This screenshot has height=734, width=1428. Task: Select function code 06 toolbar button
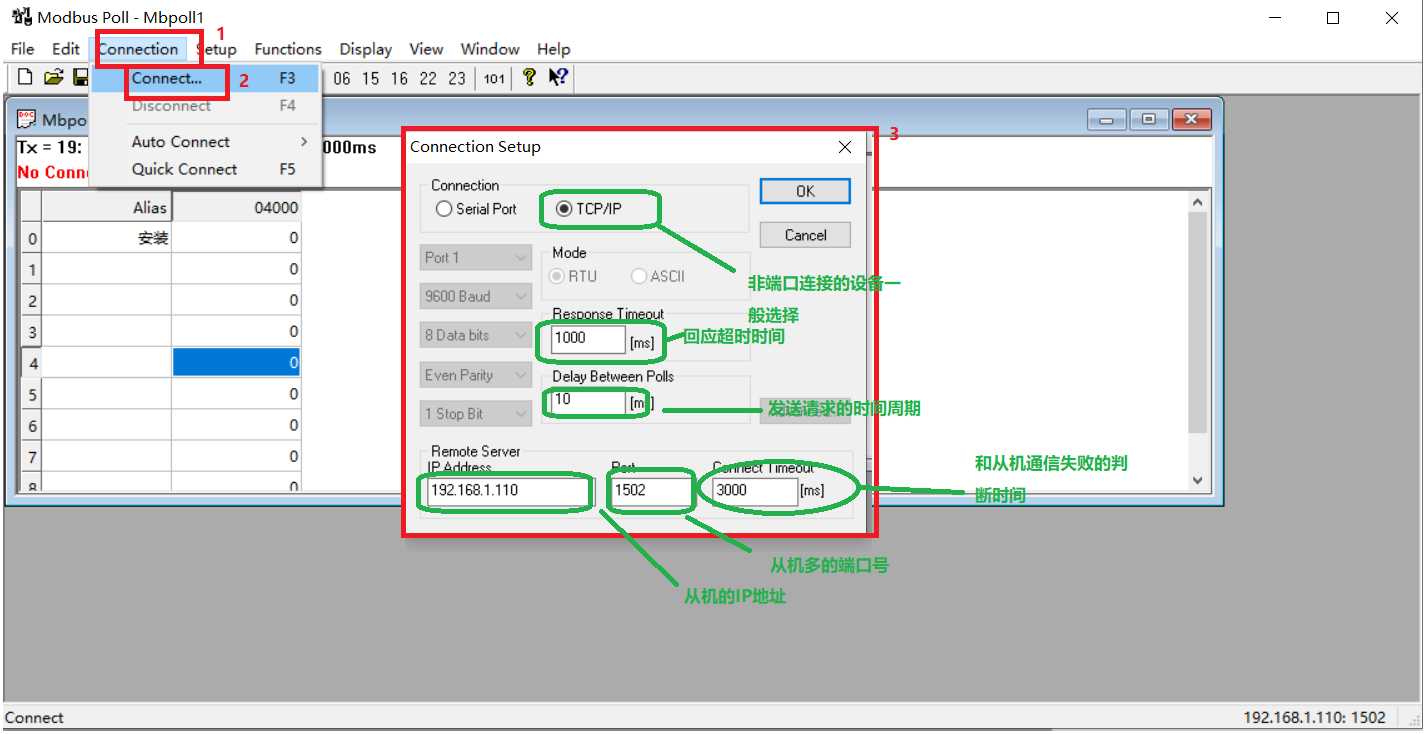342,78
